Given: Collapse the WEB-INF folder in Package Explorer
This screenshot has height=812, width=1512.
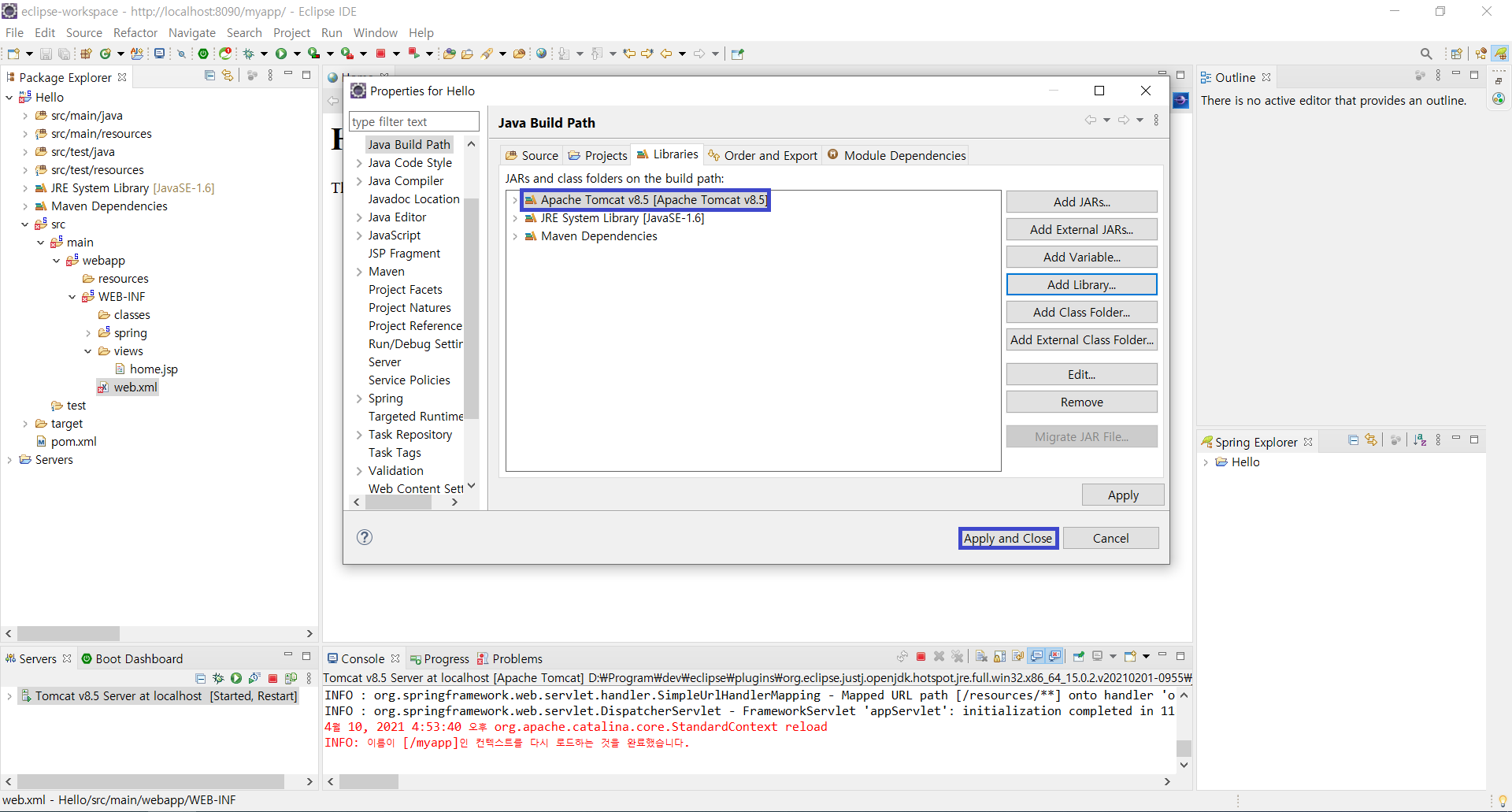Looking at the screenshot, I should 72,297.
